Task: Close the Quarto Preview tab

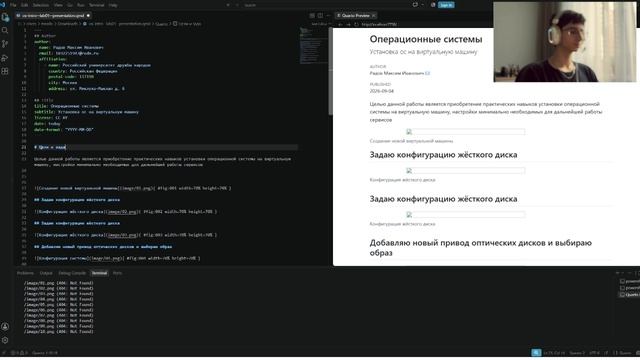Action: [374, 16]
